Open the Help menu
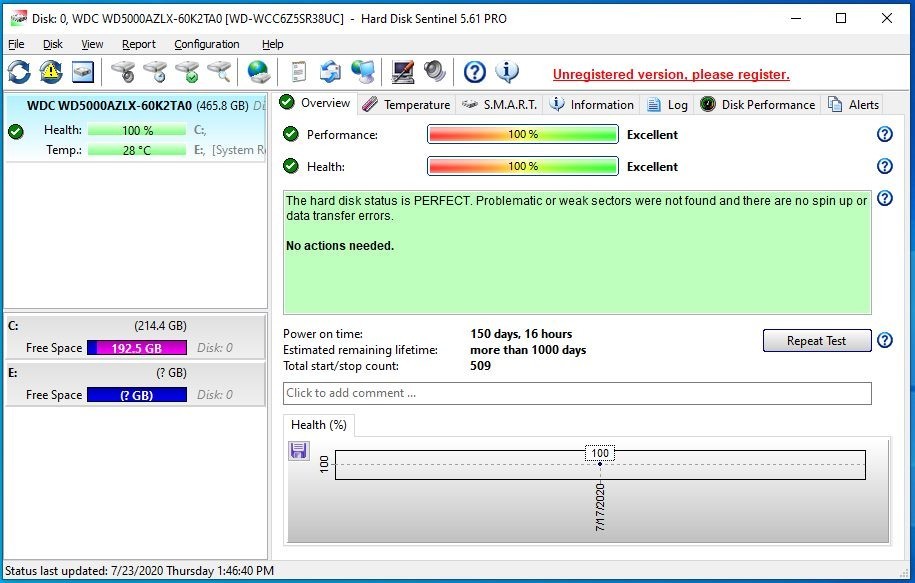Image resolution: width=915 pixels, height=583 pixels. tap(273, 44)
